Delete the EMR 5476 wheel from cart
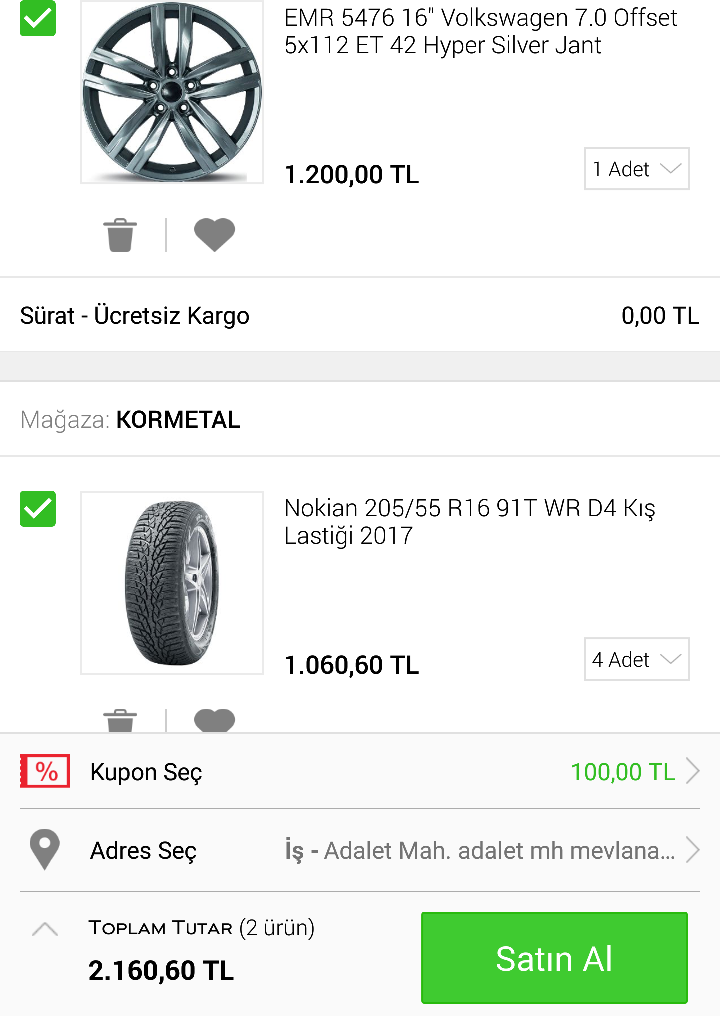Image resolution: width=720 pixels, height=1016 pixels. coord(120,235)
